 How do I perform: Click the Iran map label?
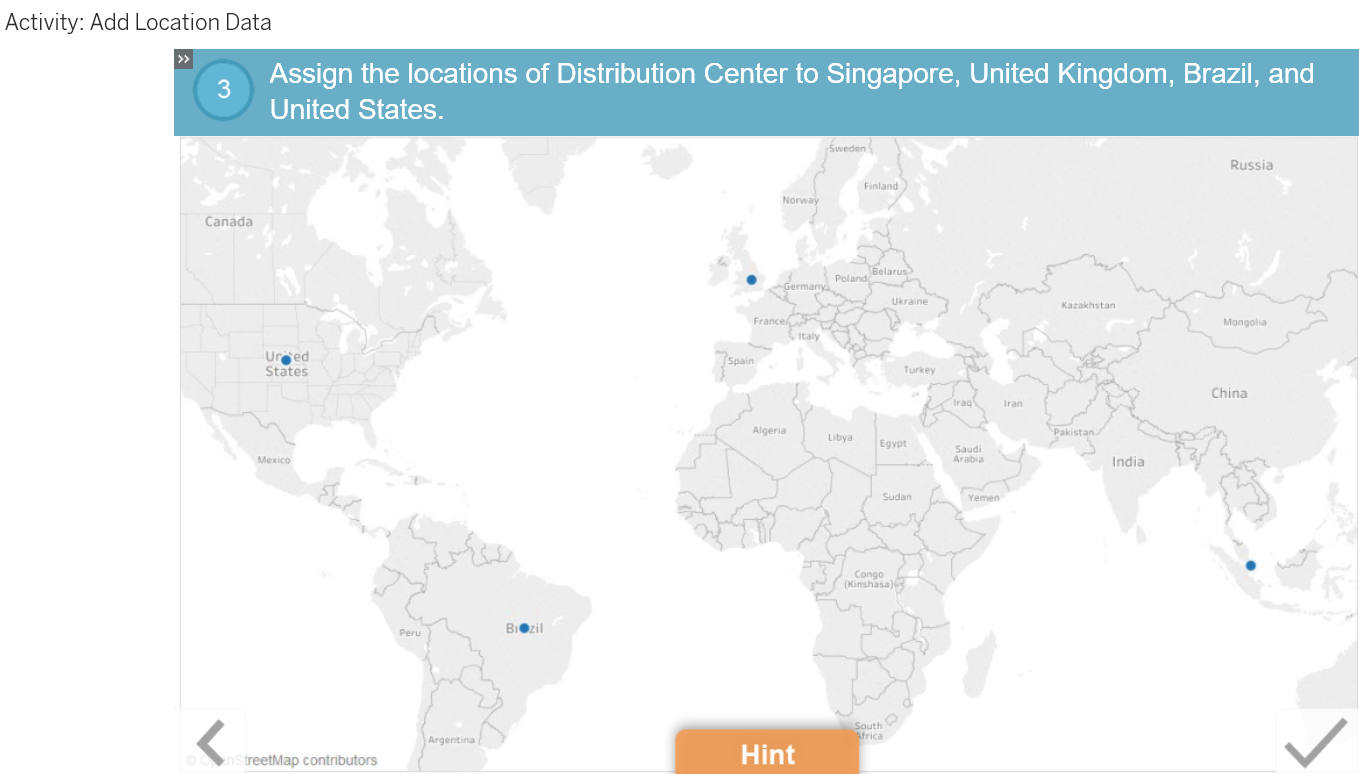tap(1013, 404)
